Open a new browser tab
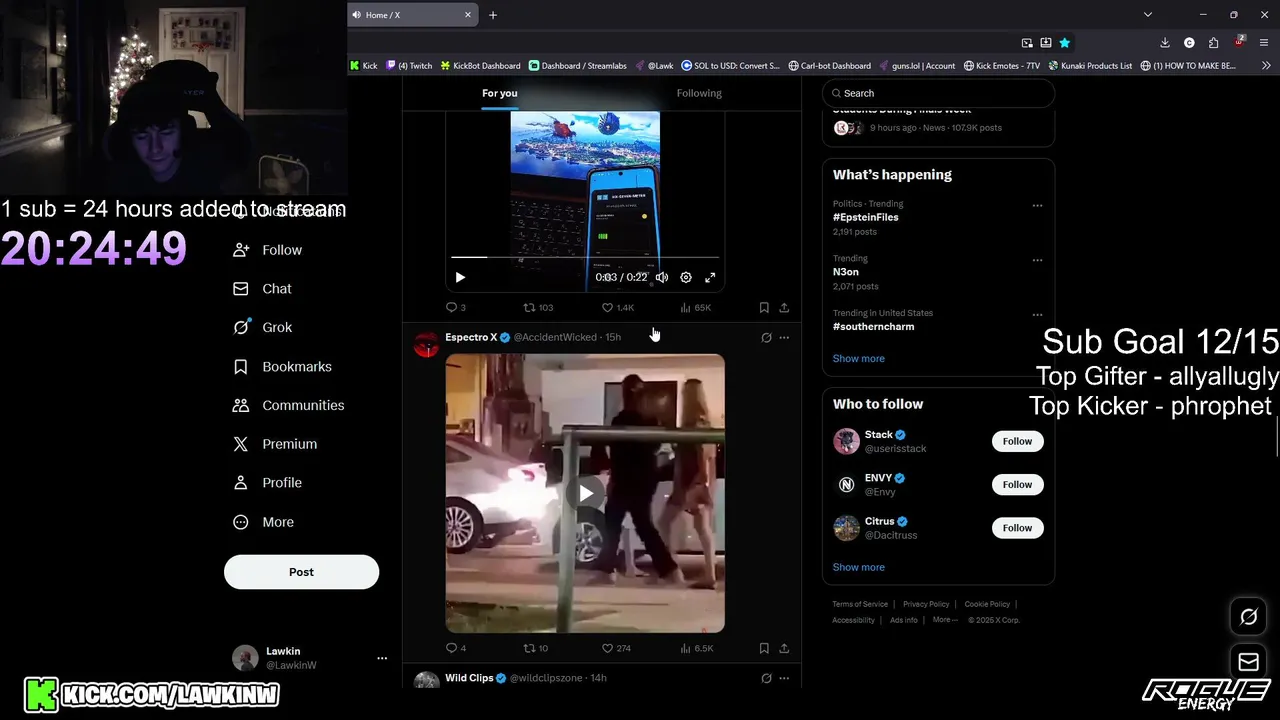This screenshot has height=720, width=1280. [493, 15]
